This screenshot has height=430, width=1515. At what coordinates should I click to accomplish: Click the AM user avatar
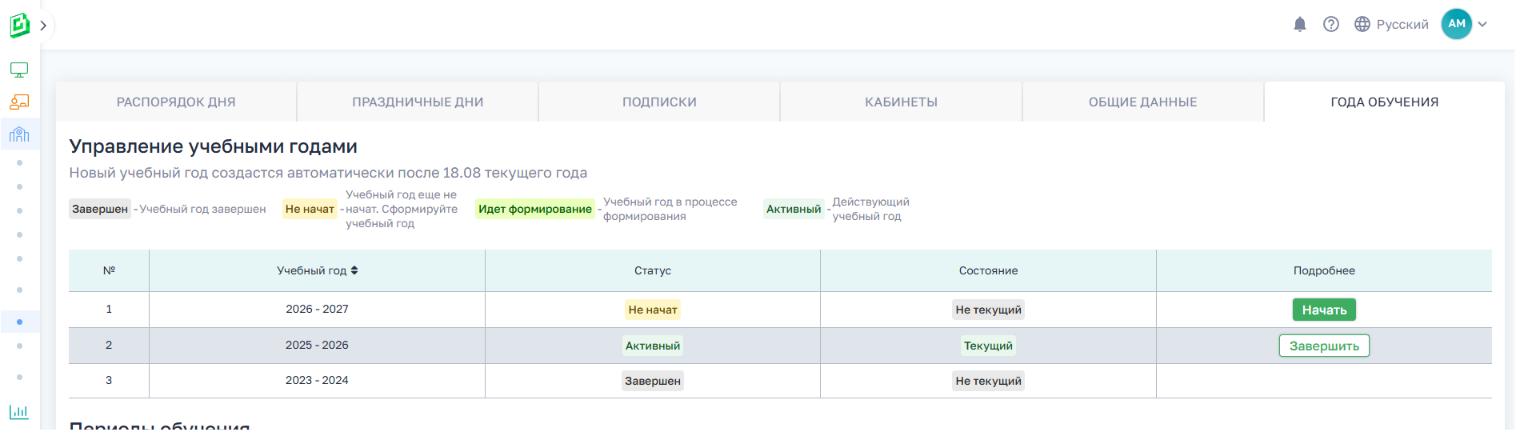click(1456, 24)
